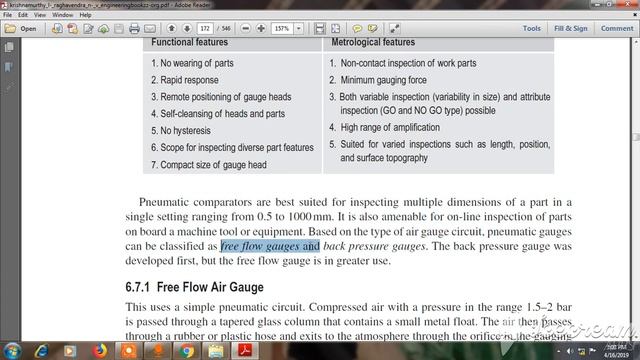Click the Print icon in toolbar
The image size is (640, 360).
coord(134,29)
